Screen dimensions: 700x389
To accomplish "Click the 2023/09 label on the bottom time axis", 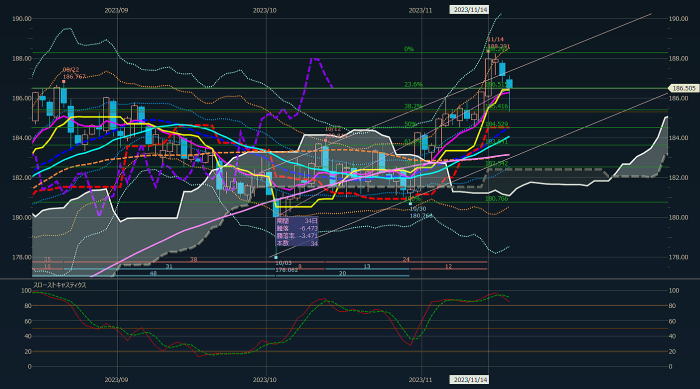I will 116,380.
